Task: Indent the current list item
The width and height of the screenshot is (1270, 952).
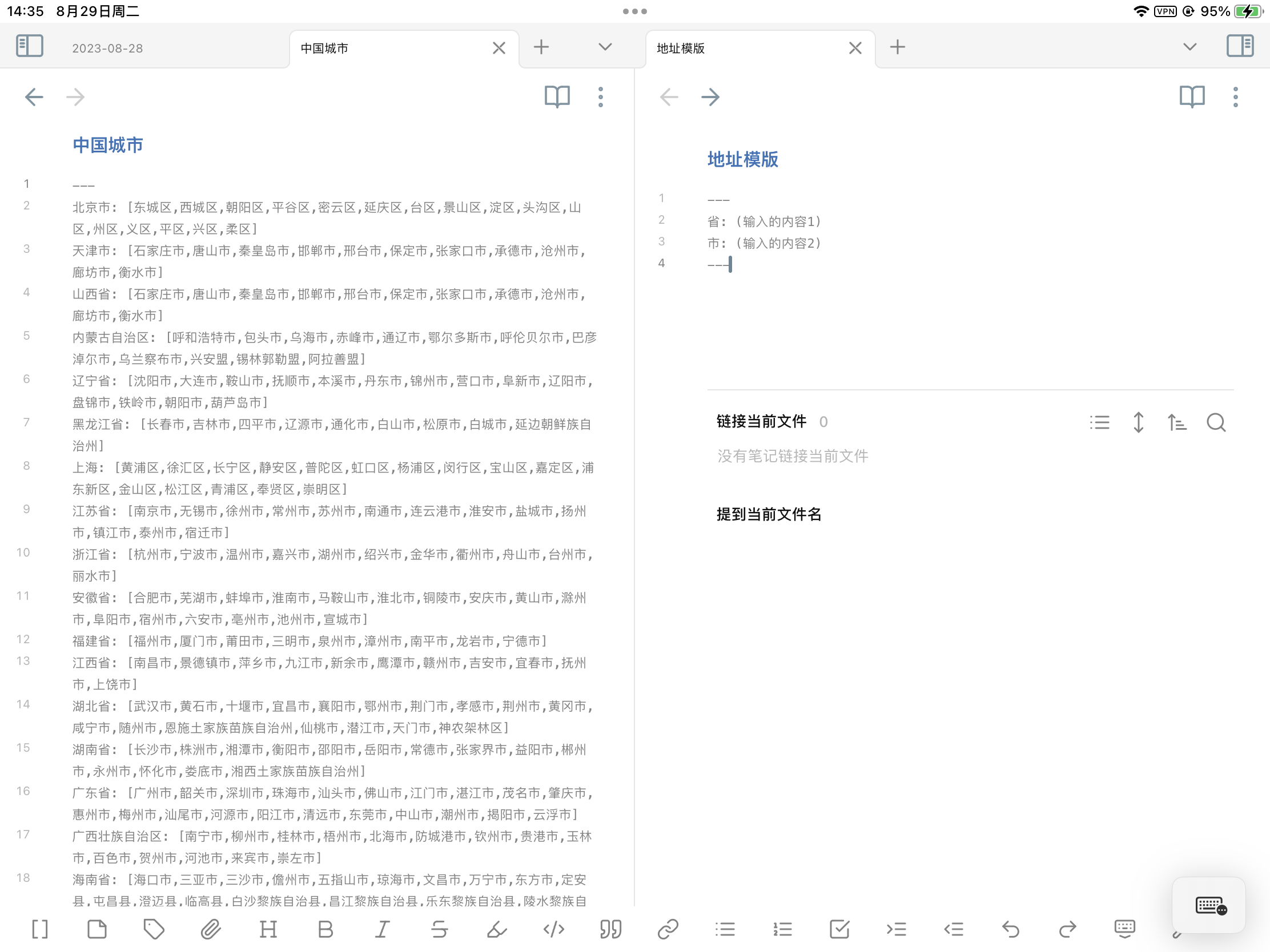Action: 896,929
